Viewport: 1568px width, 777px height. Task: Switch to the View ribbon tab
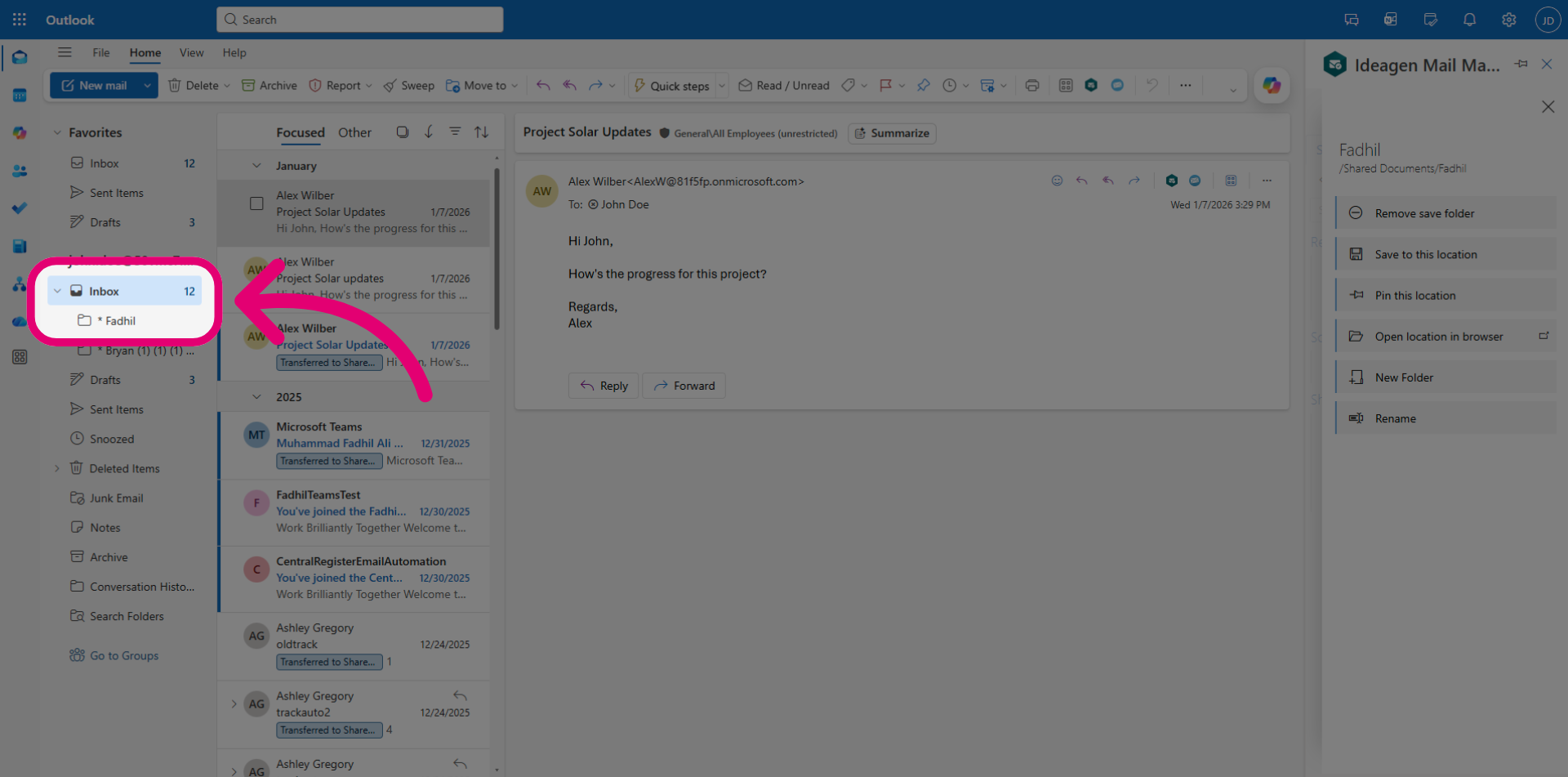[x=192, y=52]
